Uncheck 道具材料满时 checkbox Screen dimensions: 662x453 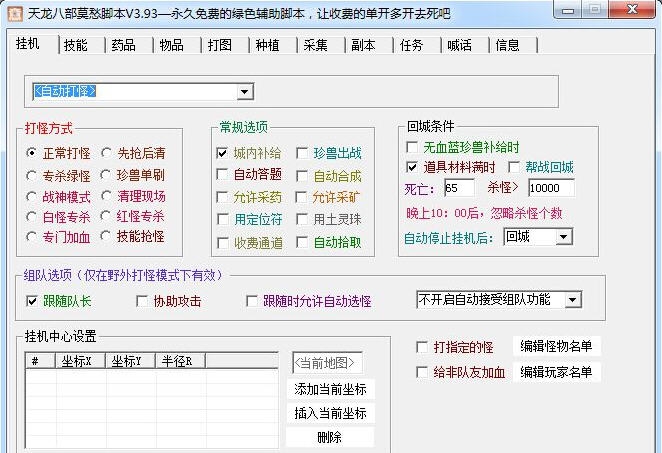[x=412, y=167]
